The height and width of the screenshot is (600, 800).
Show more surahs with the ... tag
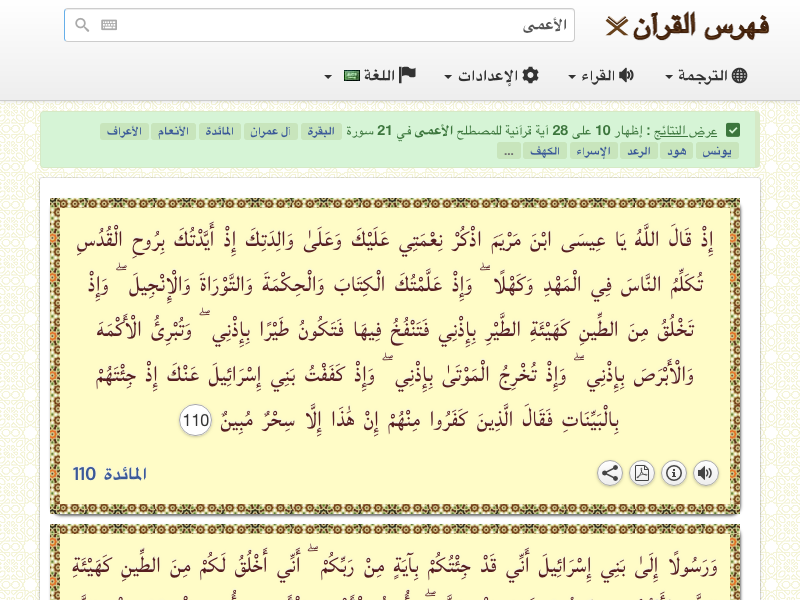[x=509, y=151]
